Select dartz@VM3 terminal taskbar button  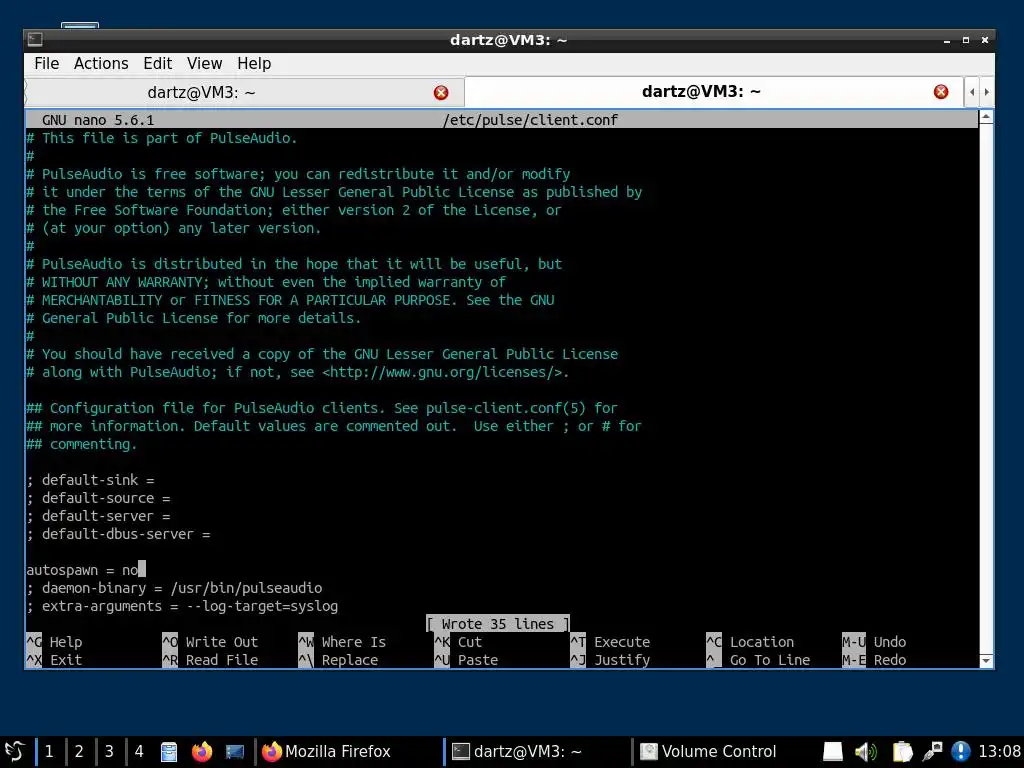pyautogui.click(x=536, y=752)
